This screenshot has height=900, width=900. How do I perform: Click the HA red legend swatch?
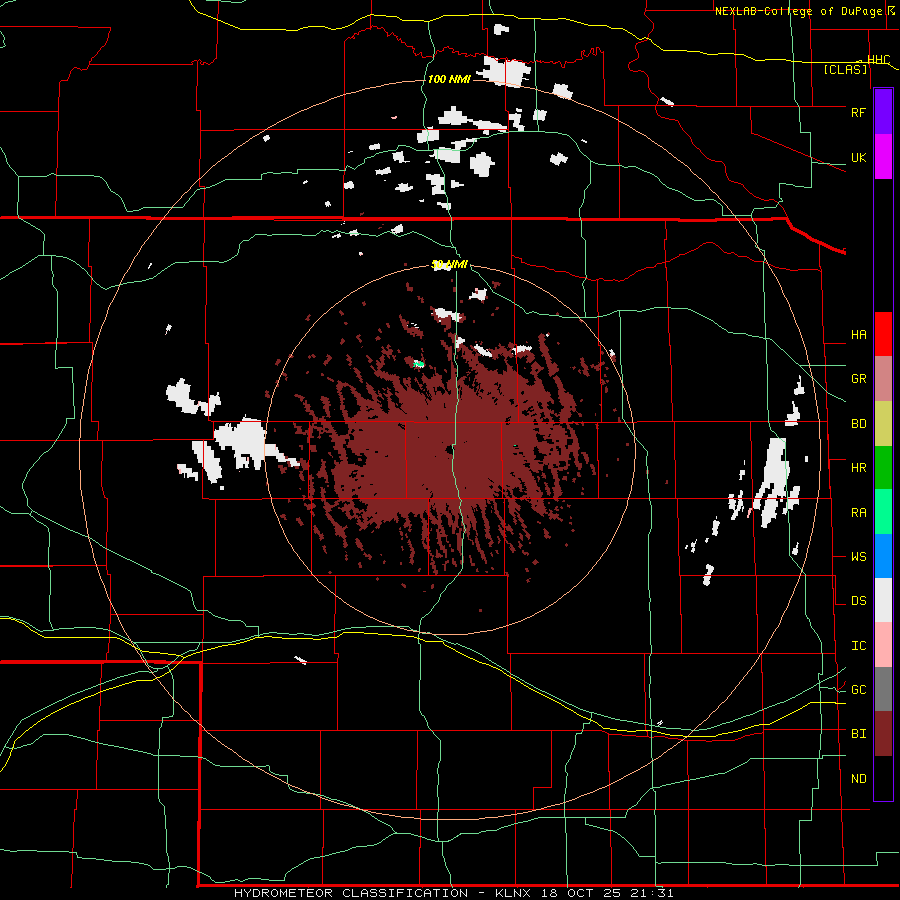883,334
